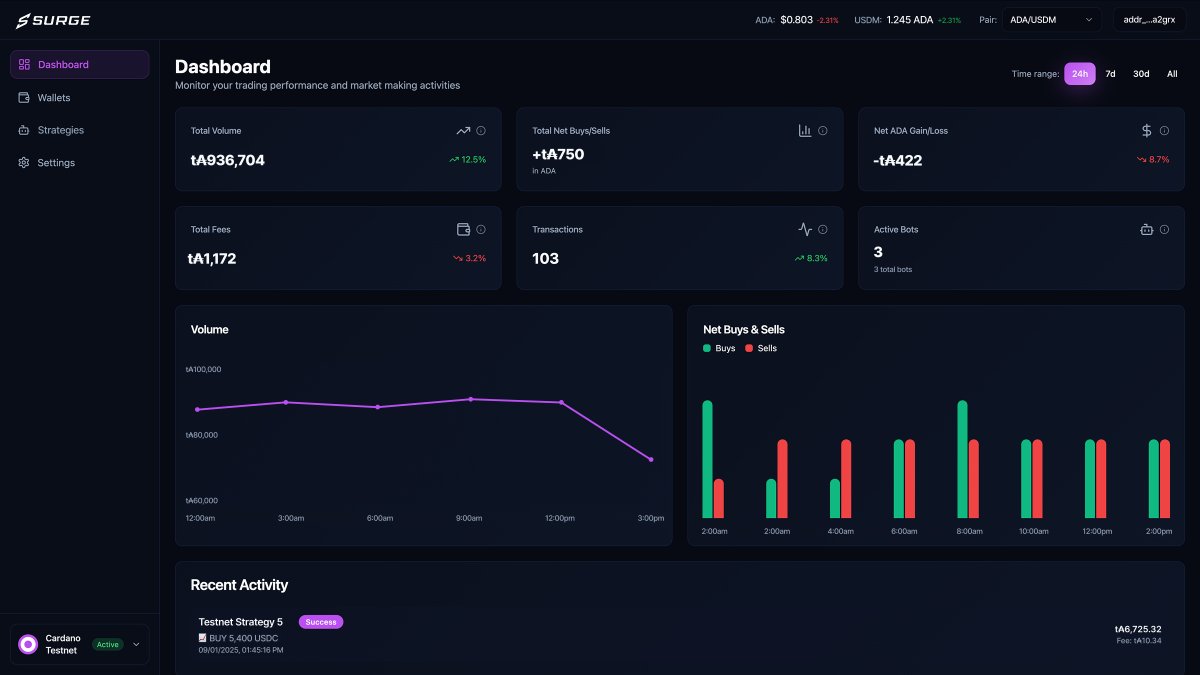Screen dimensions: 1200x675
Task: Select the All time range
Action: pos(1172,74)
